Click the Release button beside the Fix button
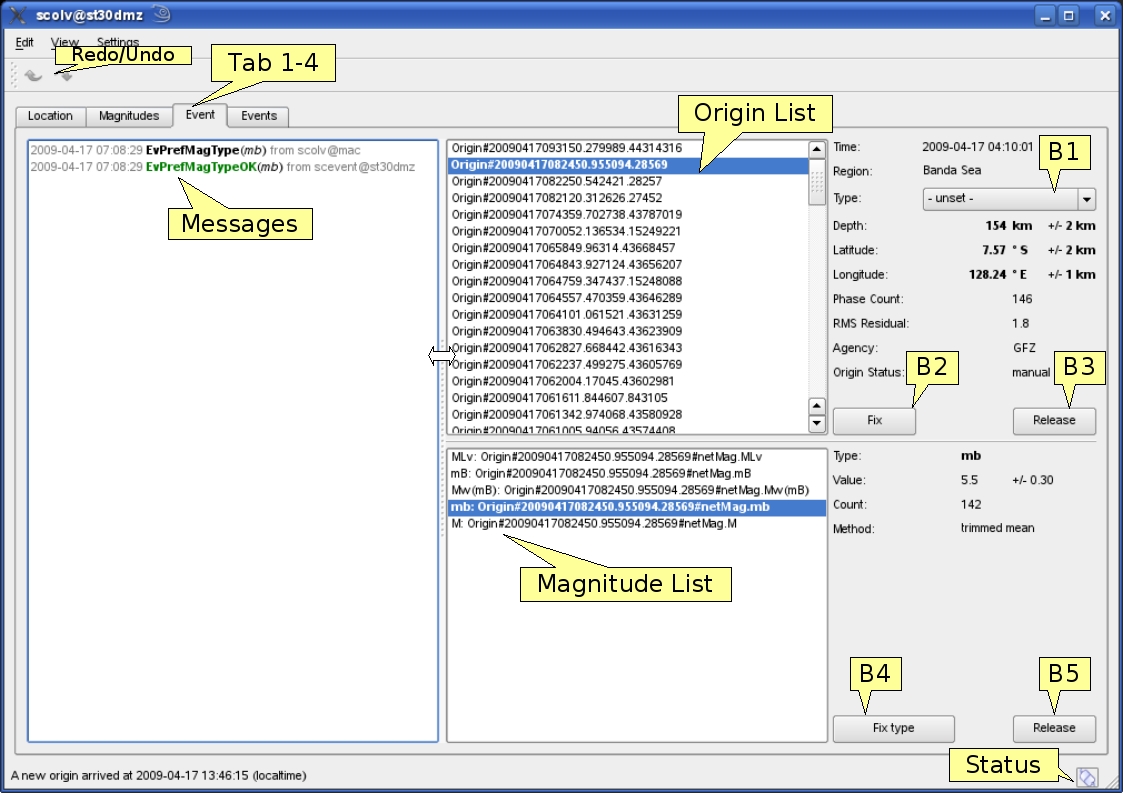This screenshot has width=1123, height=793. coord(1054,421)
